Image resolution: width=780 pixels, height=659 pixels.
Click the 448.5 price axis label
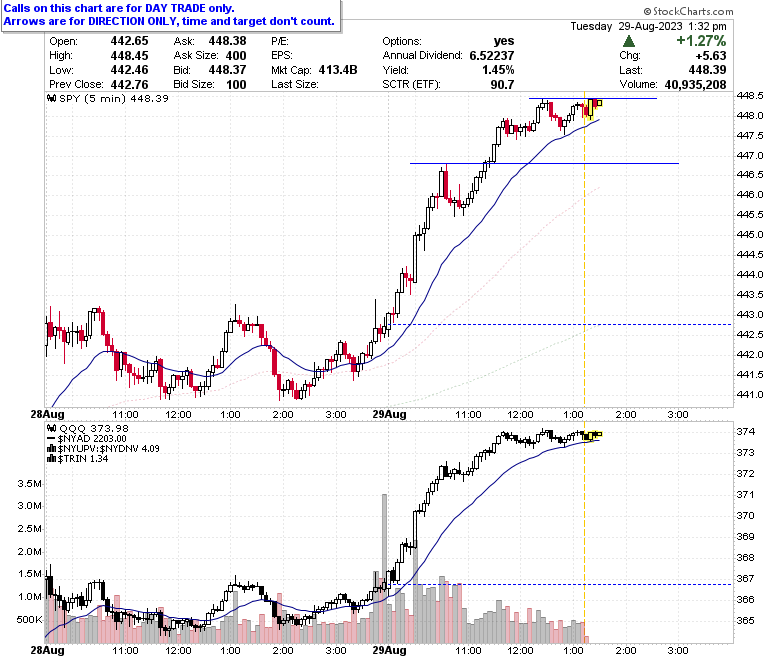coord(750,95)
